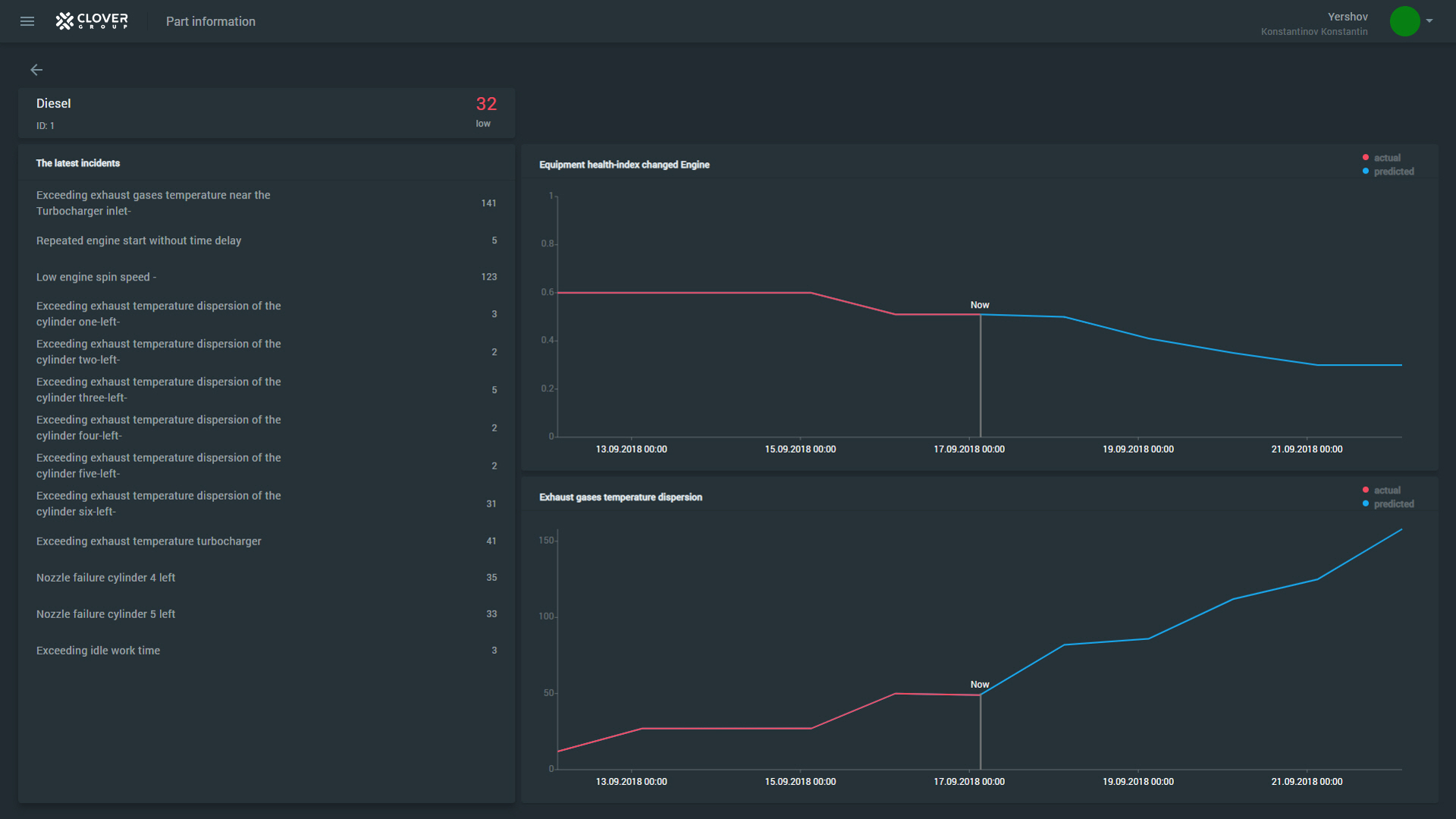
Task: Click the Now marker on health-index chart
Action: [x=980, y=305]
